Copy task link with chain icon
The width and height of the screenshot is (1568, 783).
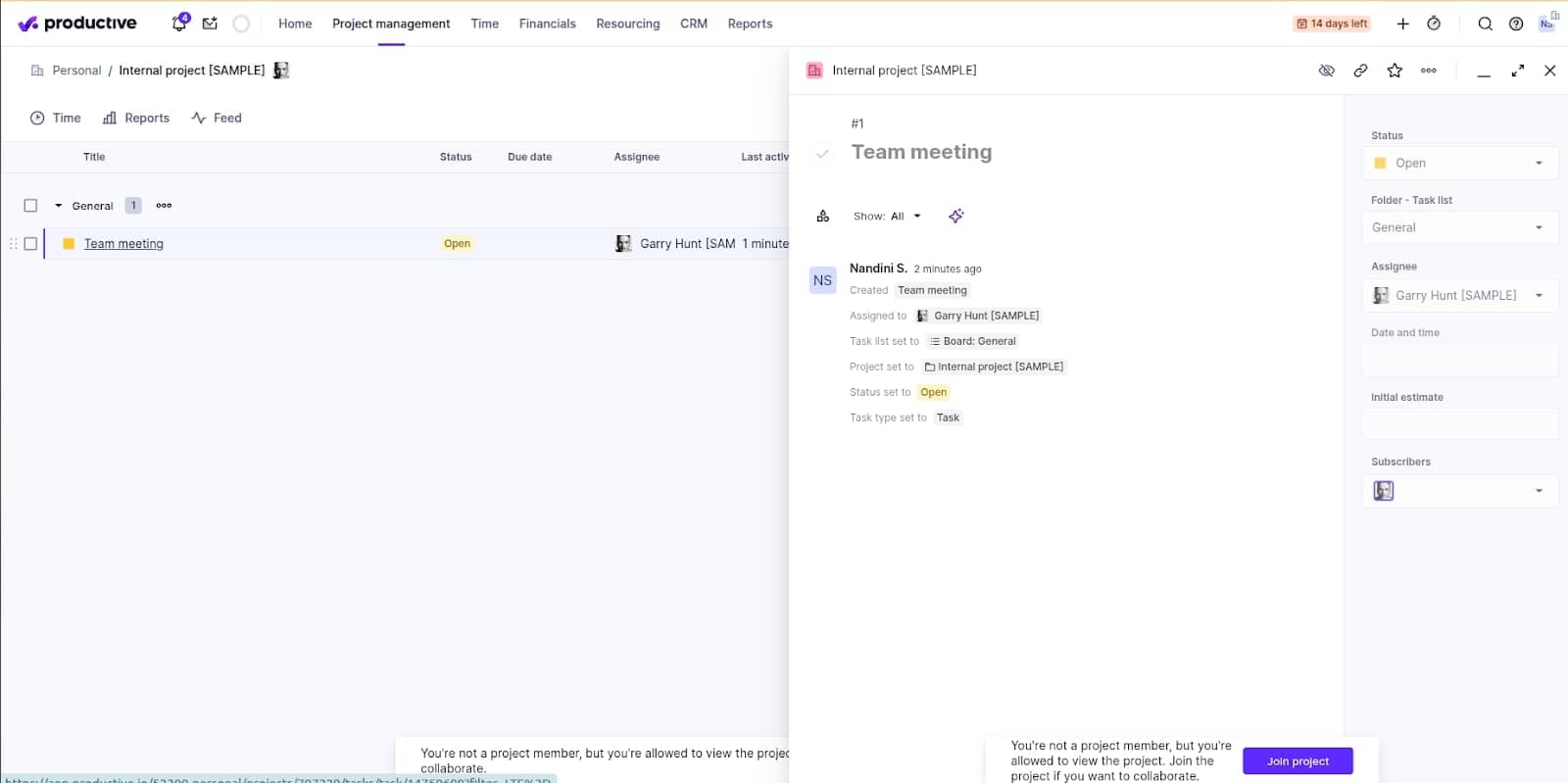tap(1360, 71)
